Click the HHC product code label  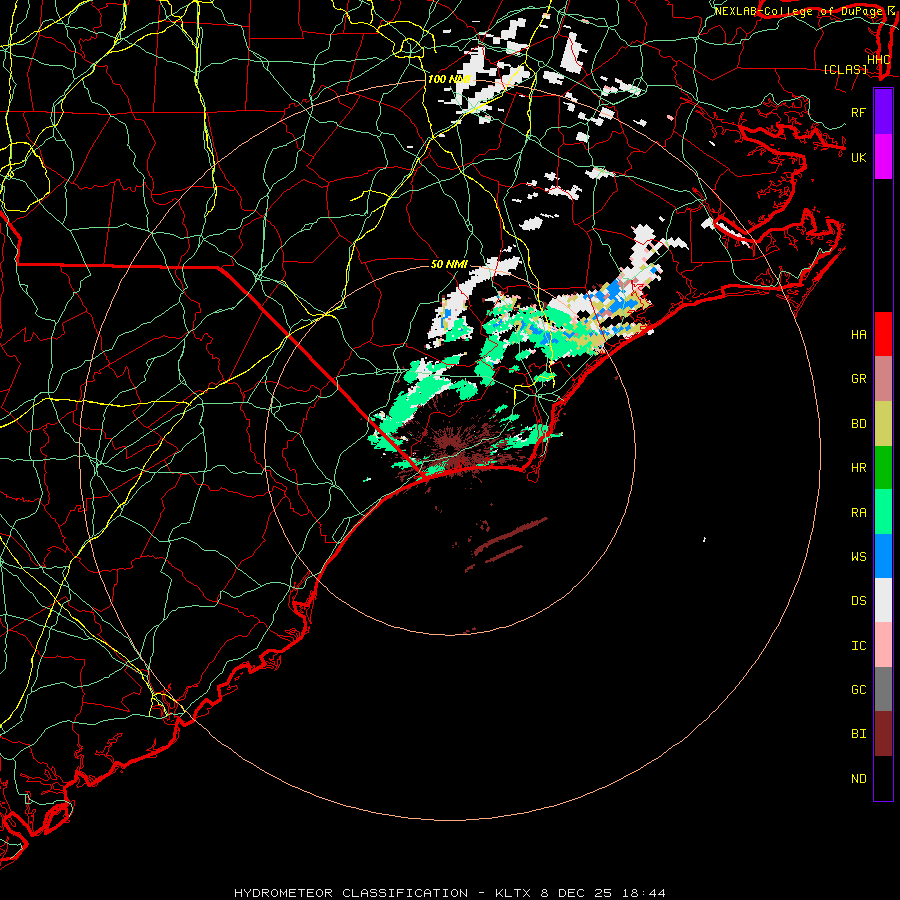tap(878, 60)
